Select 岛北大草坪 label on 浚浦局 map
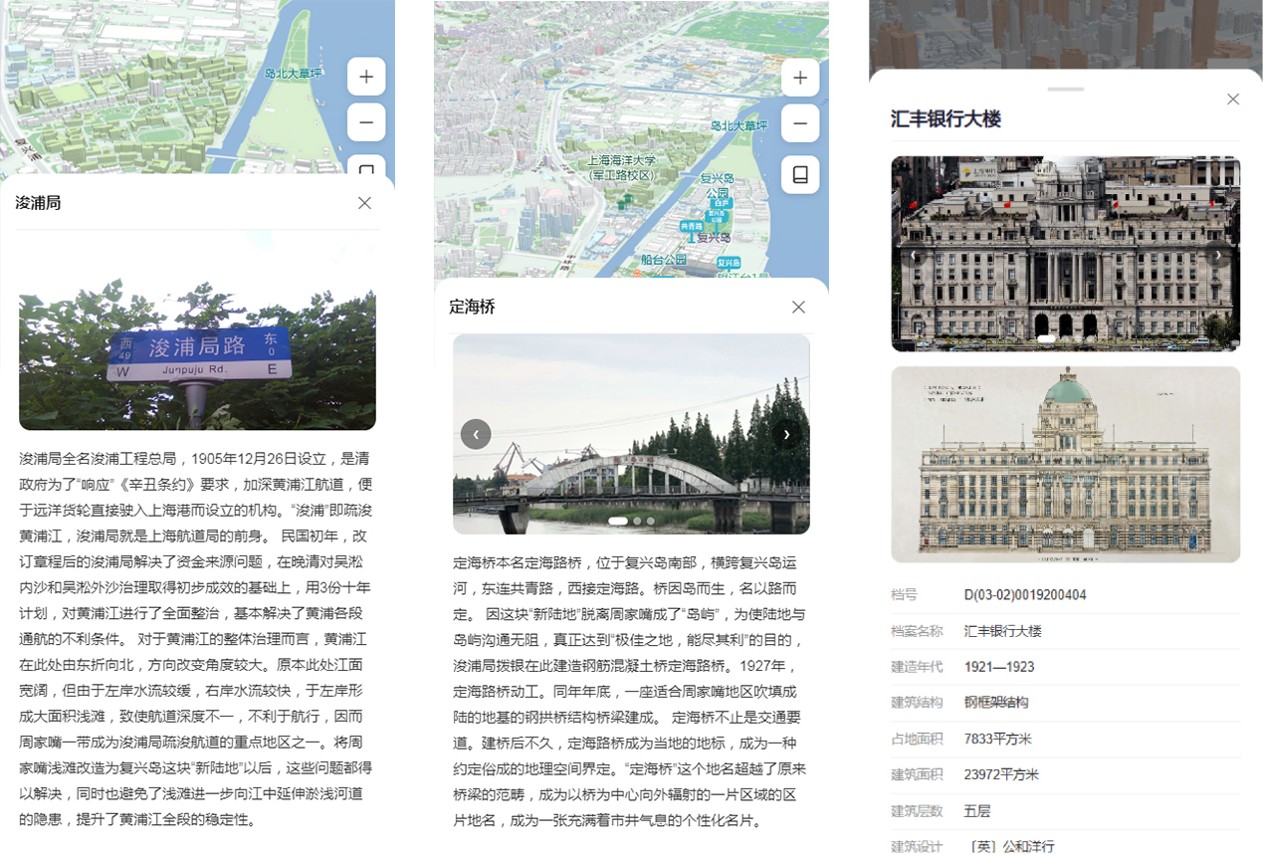The width and height of the screenshot is (1263, 855). coord(293,73)
